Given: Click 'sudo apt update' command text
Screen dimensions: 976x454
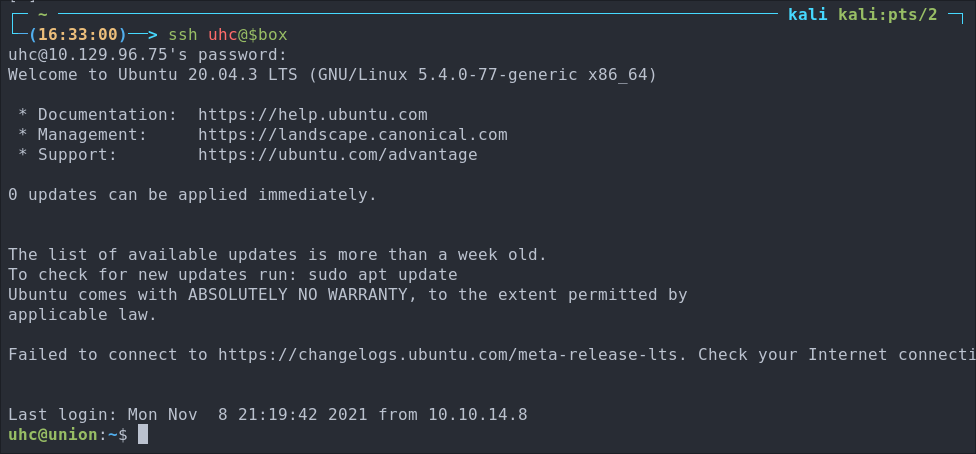Looking at the screenshot, I should pyautogui.click(x=382, y=275).
